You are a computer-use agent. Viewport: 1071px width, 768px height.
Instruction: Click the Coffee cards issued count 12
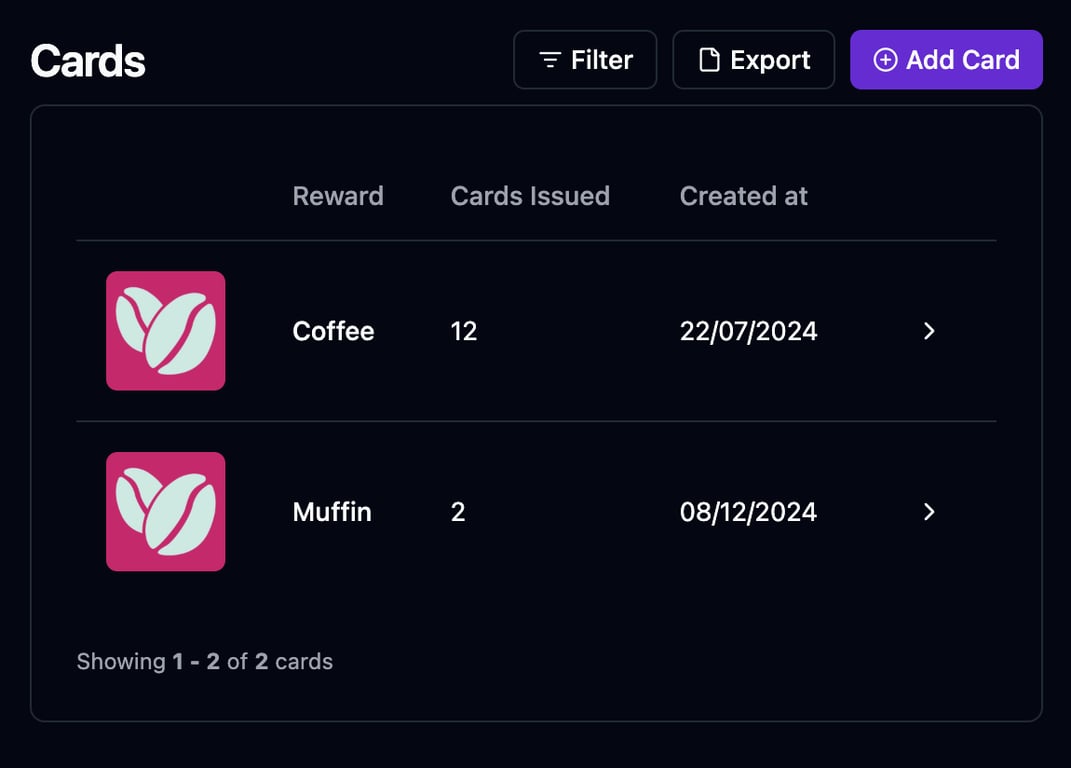click(464, 331)
